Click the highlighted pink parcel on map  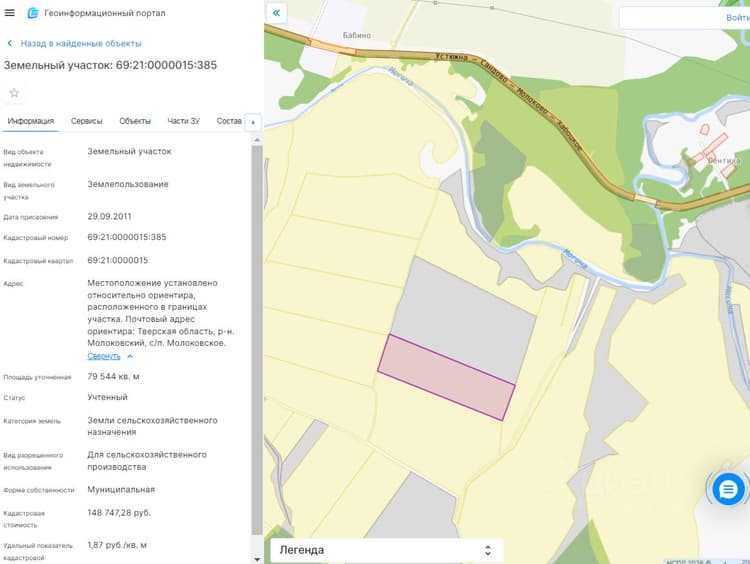tap(446, 377)
